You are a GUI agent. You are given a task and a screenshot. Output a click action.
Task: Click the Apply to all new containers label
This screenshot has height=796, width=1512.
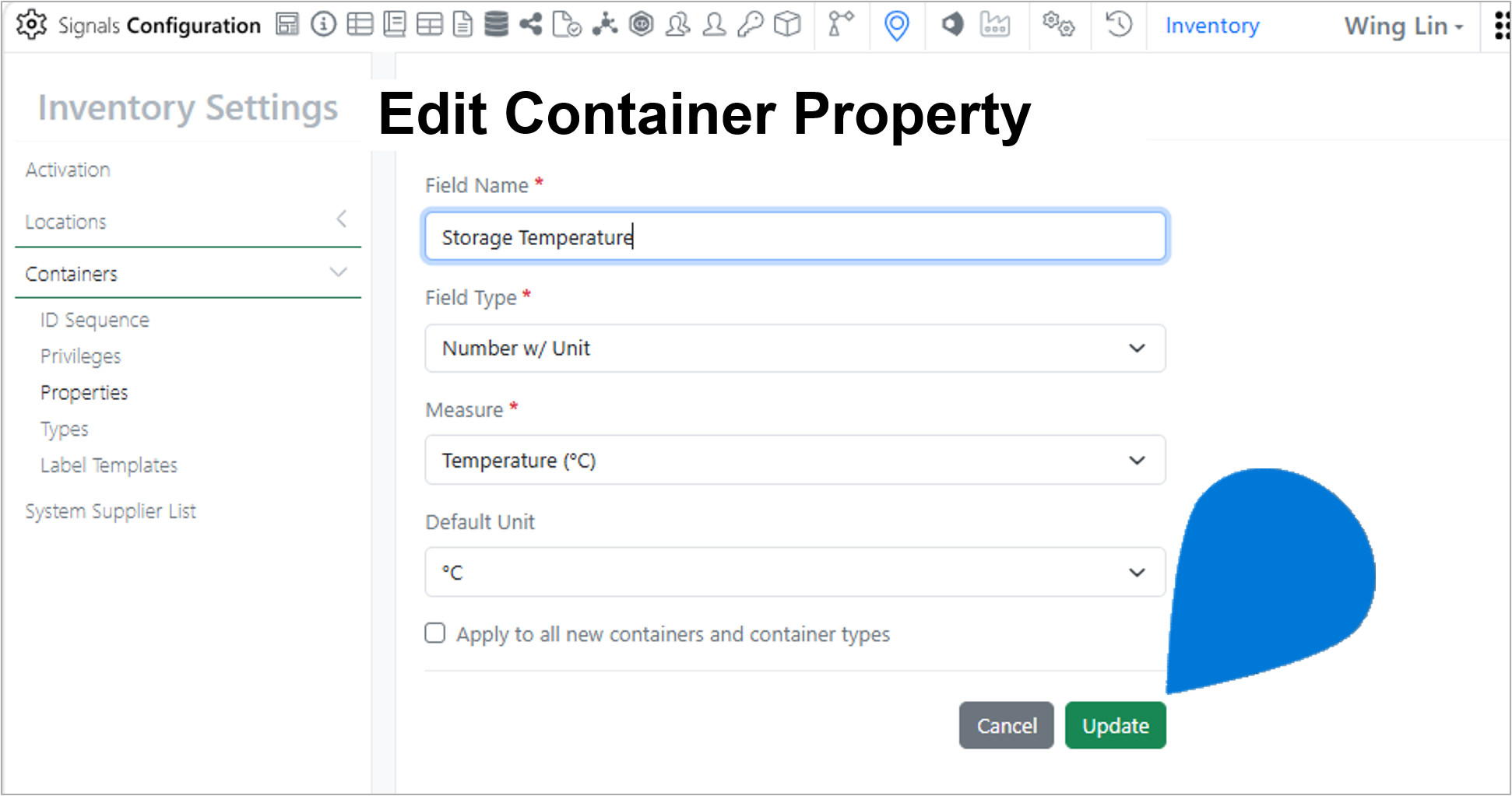673,634
